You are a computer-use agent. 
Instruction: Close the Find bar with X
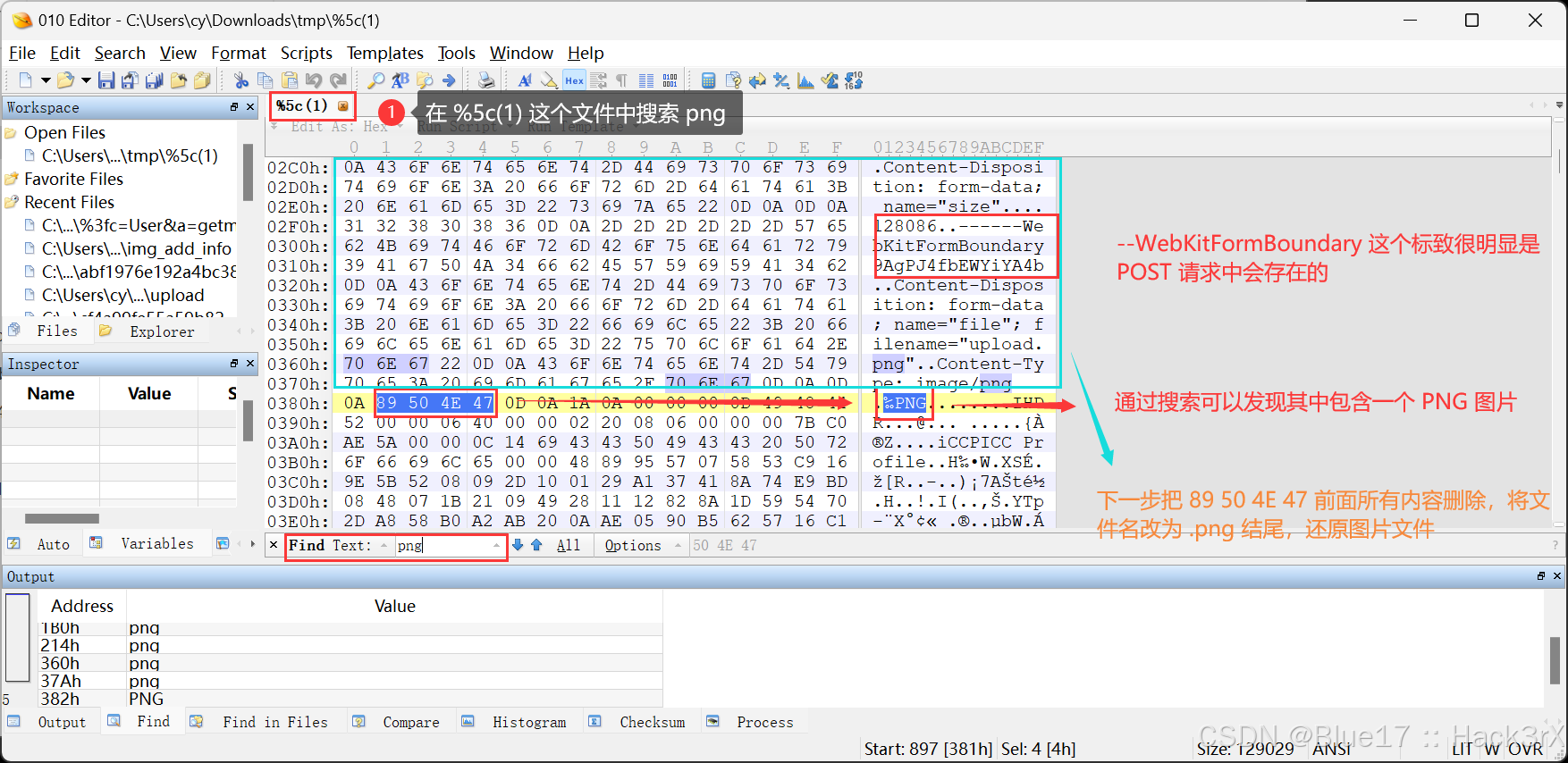(x=274, y=544)
